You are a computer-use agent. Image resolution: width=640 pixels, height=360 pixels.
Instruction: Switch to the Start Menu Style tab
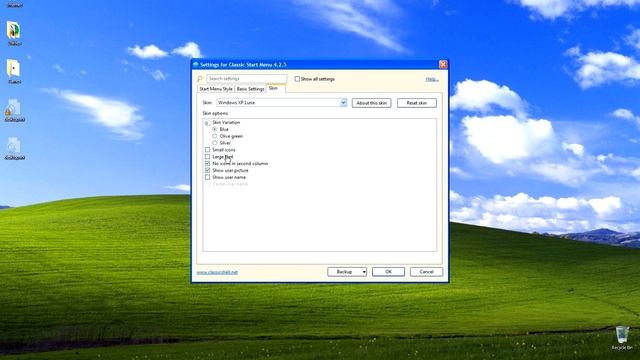click(x=216, y=89)
